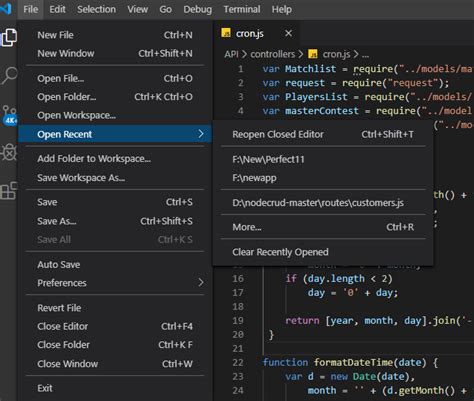Click the JS file icon on cron.js tab
The height and width of the screenshot is (401, 474).
pos(226,33)
